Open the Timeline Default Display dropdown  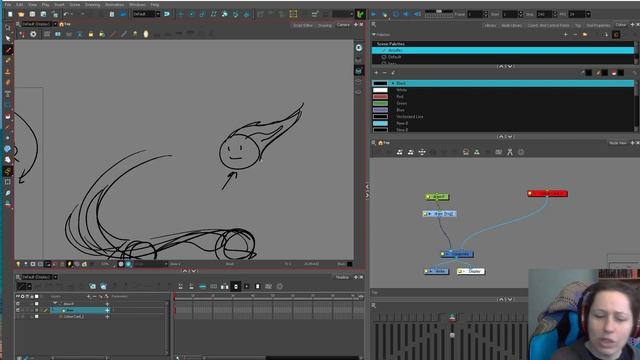click(x=56, y=277)
